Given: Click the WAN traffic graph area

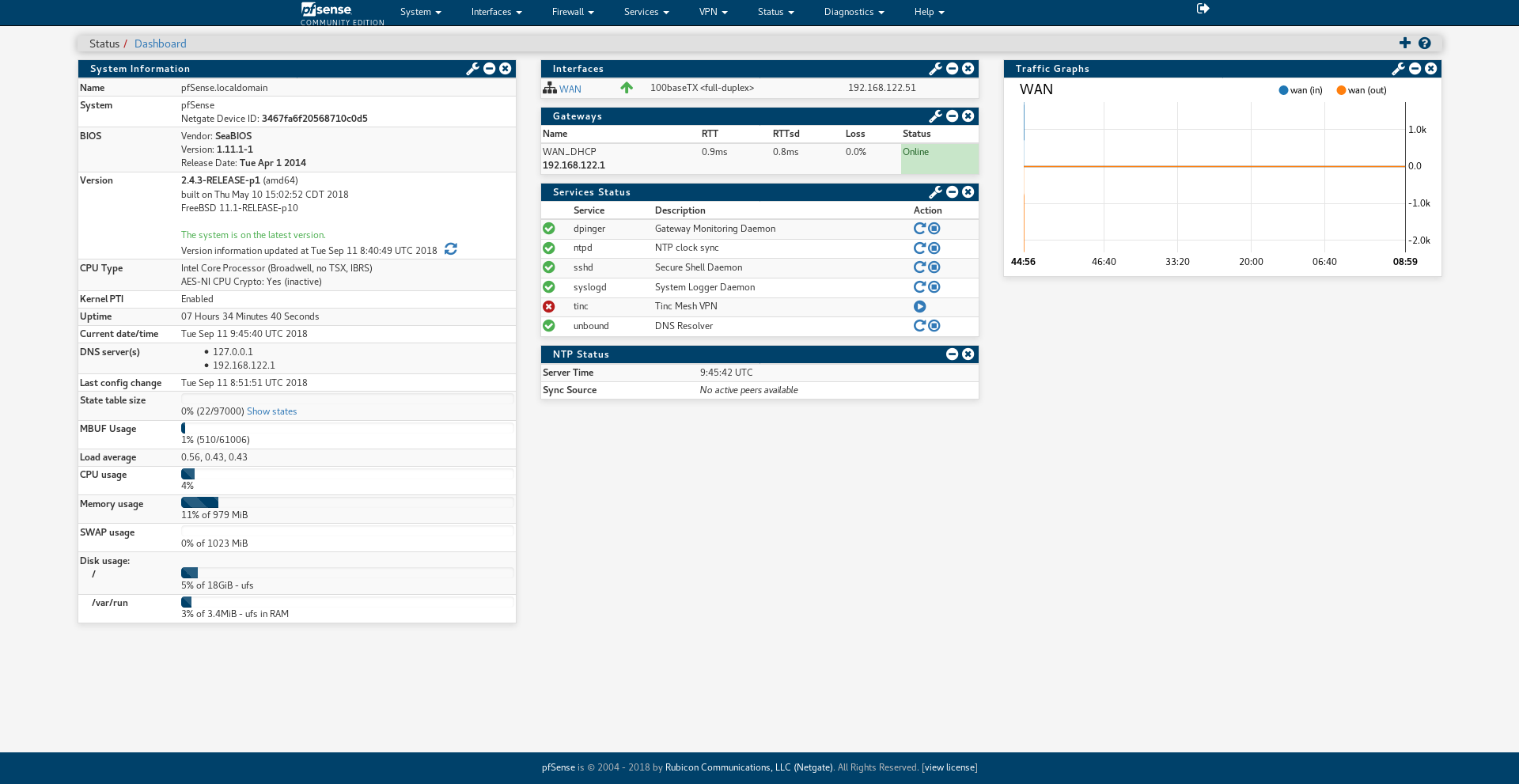Looking at the screenshot, I should point(1214,176).
